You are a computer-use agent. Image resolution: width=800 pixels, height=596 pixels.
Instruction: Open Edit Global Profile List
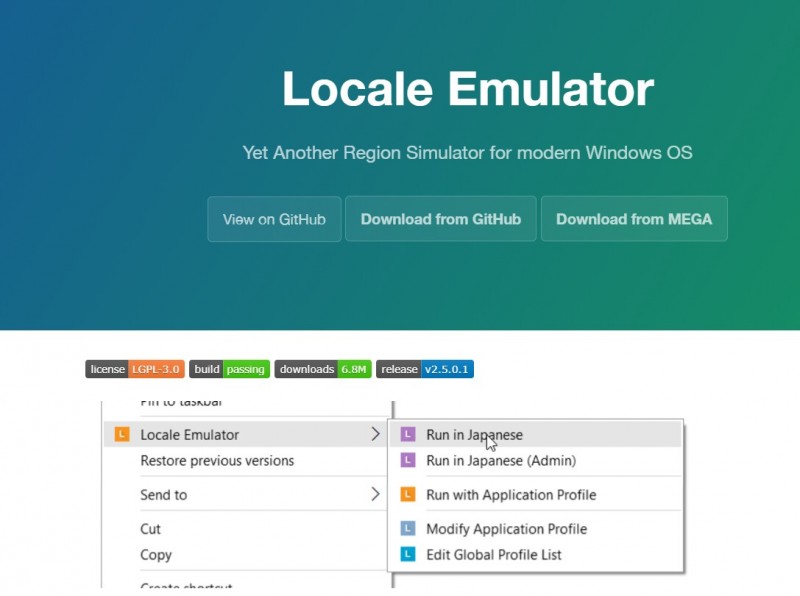coord(535,554)
